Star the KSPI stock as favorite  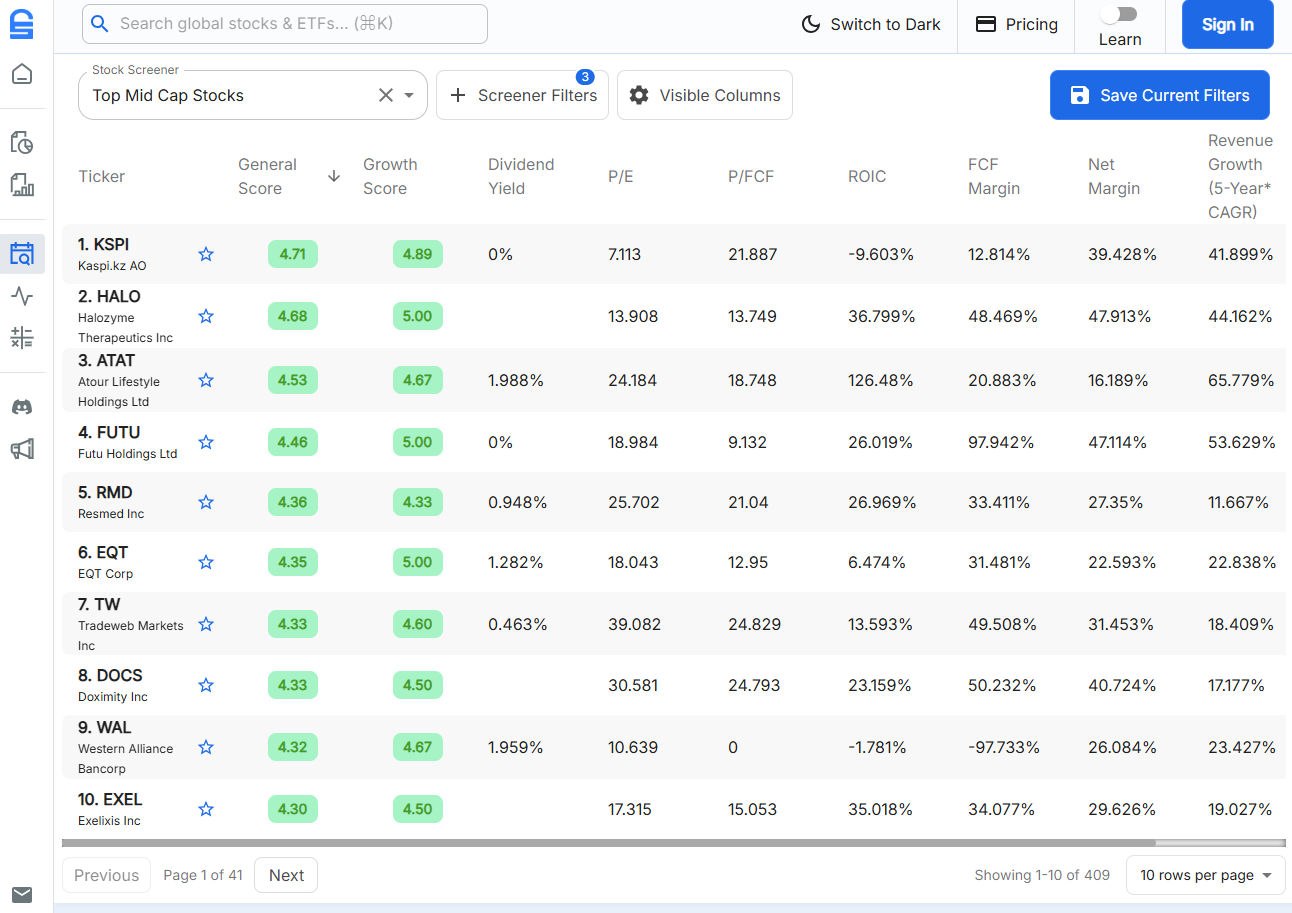pyautogui.click(x=206, y=254)
